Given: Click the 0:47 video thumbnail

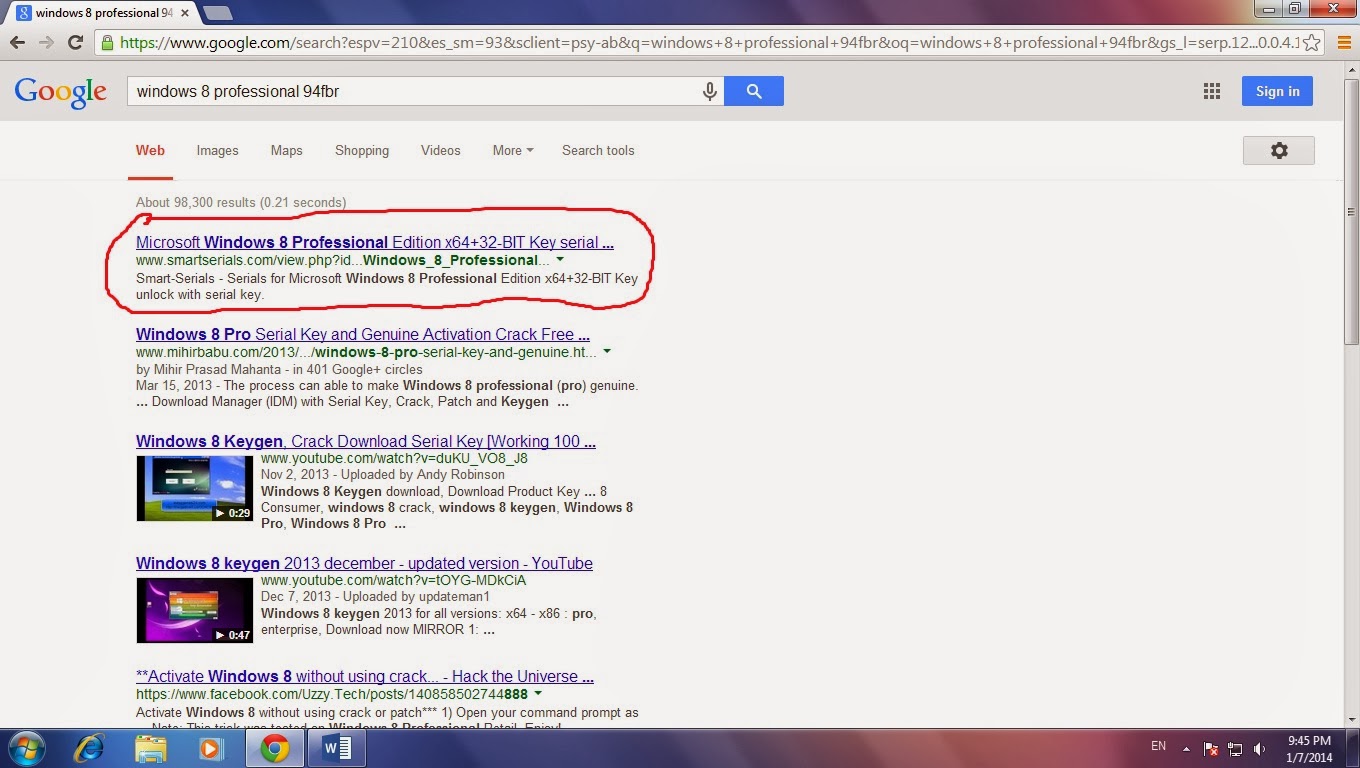Looking at the screenshot, I should [x=195, y=610].
